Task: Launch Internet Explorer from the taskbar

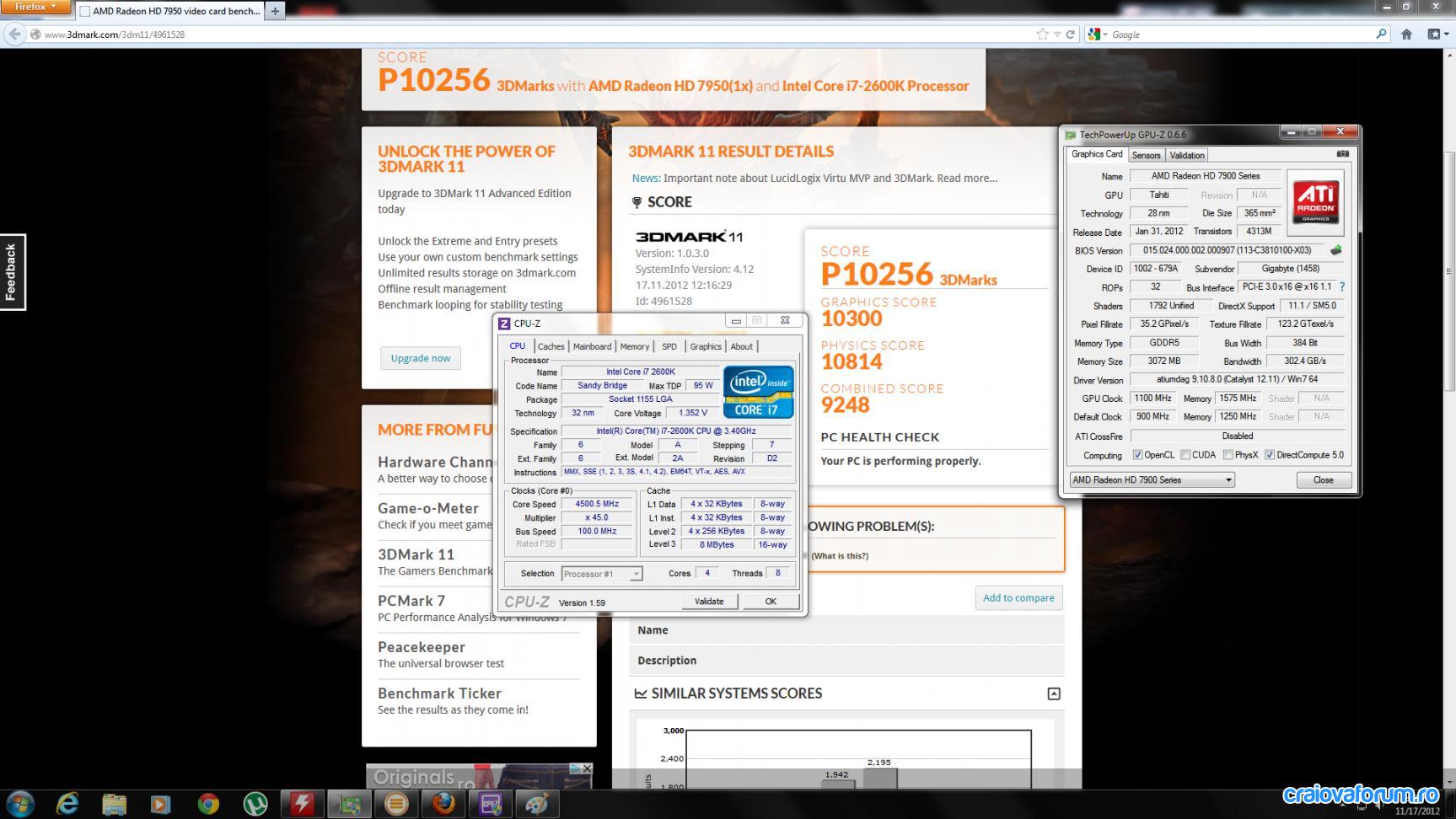Action: click(x=67, y=804)
